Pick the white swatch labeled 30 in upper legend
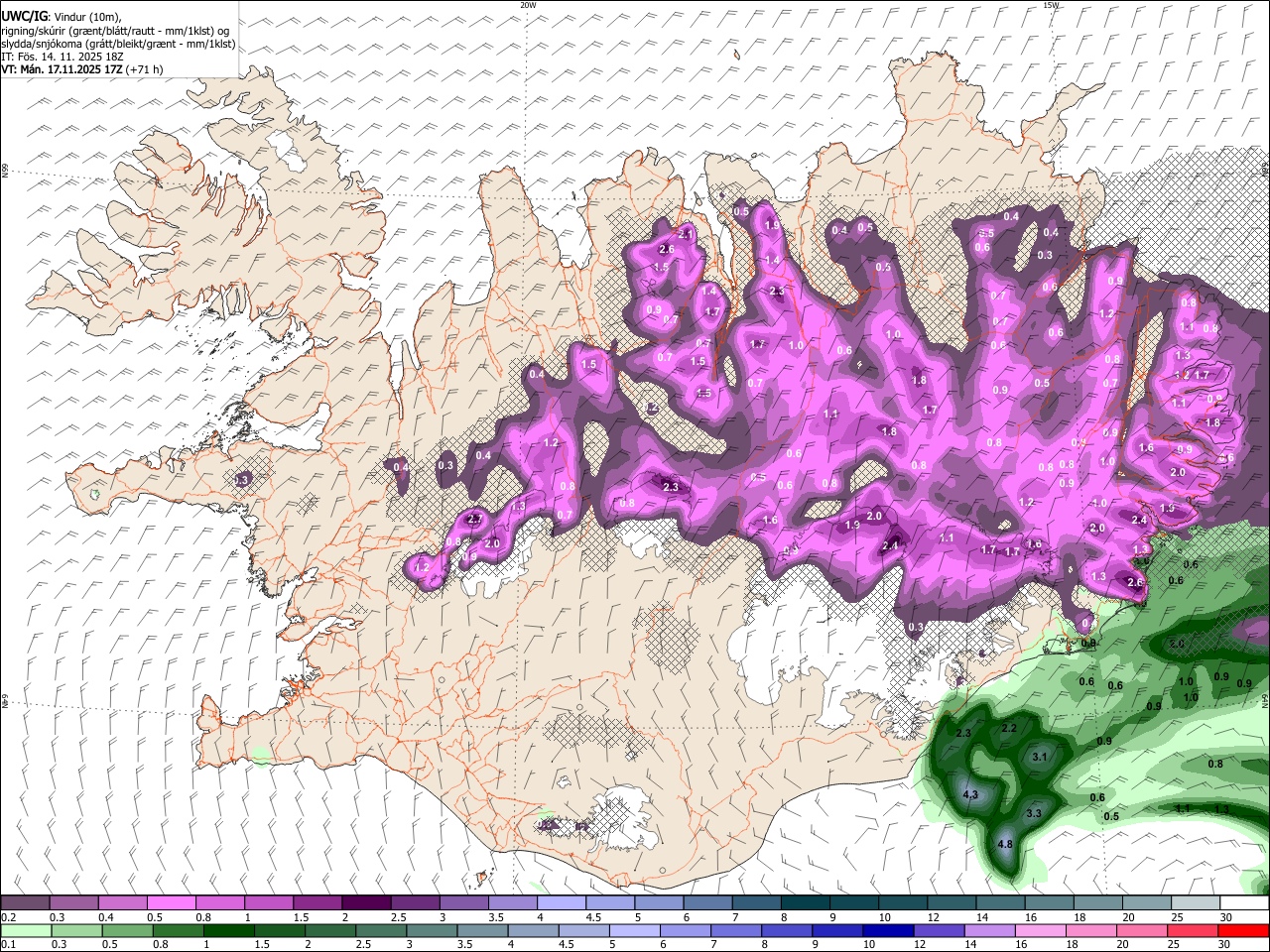The width and height of the screenshot is (1270, 952). point(1245,903)
